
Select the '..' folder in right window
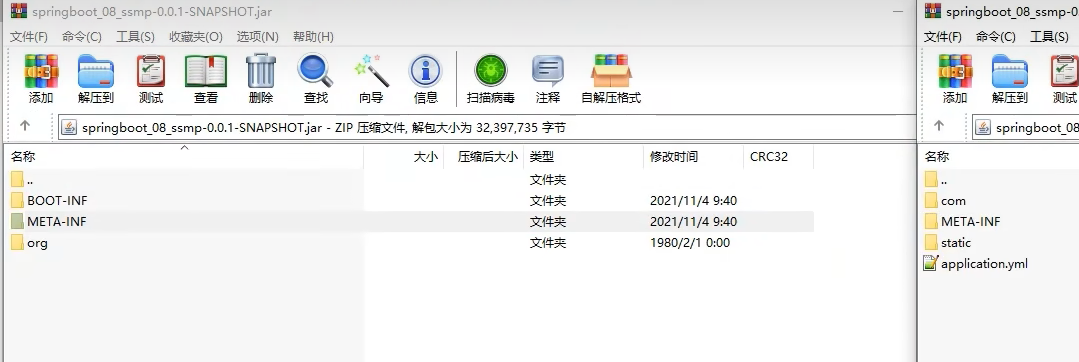[937, 180]
